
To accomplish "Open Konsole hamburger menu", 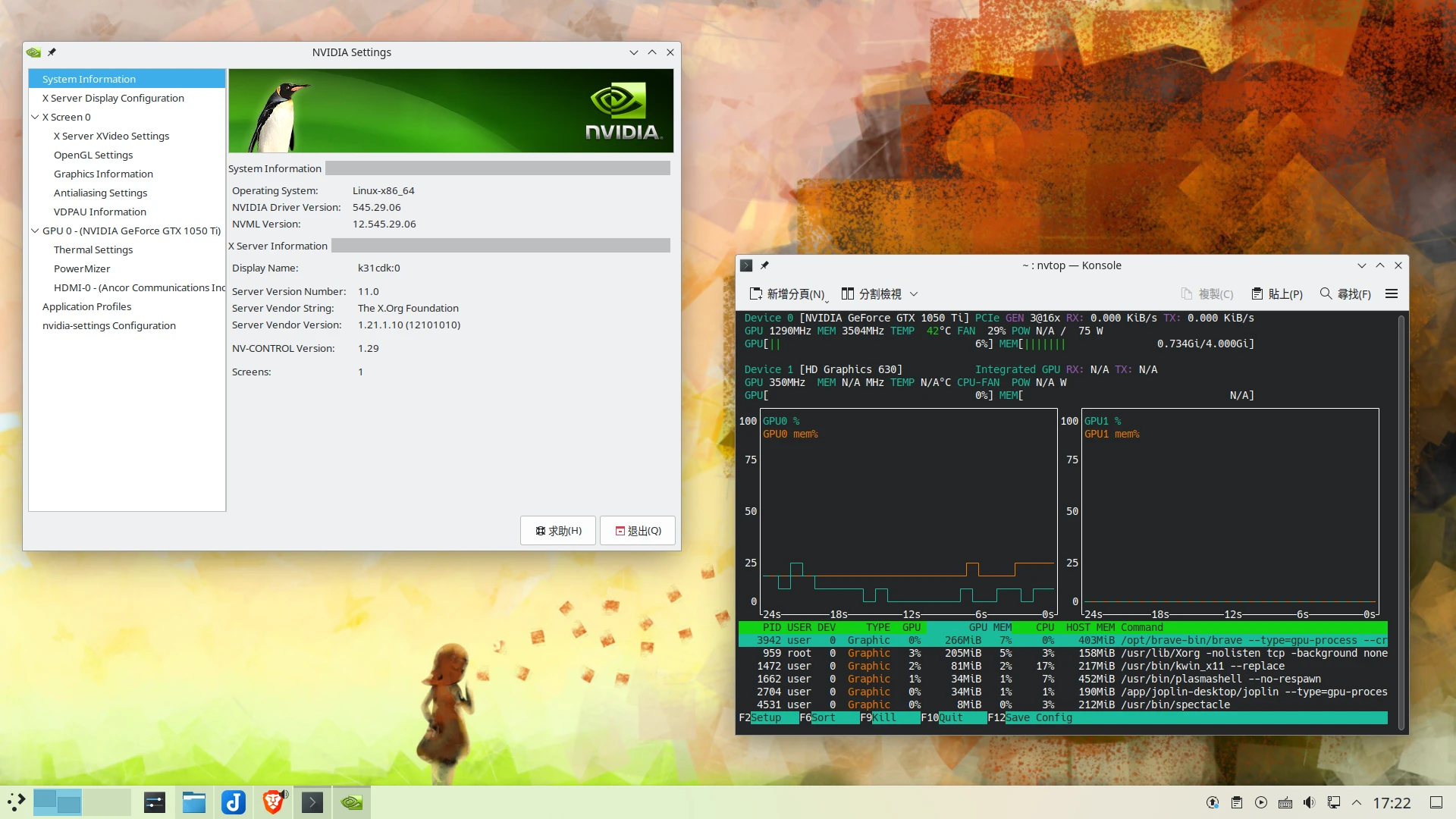I will tap(1391, 294).
